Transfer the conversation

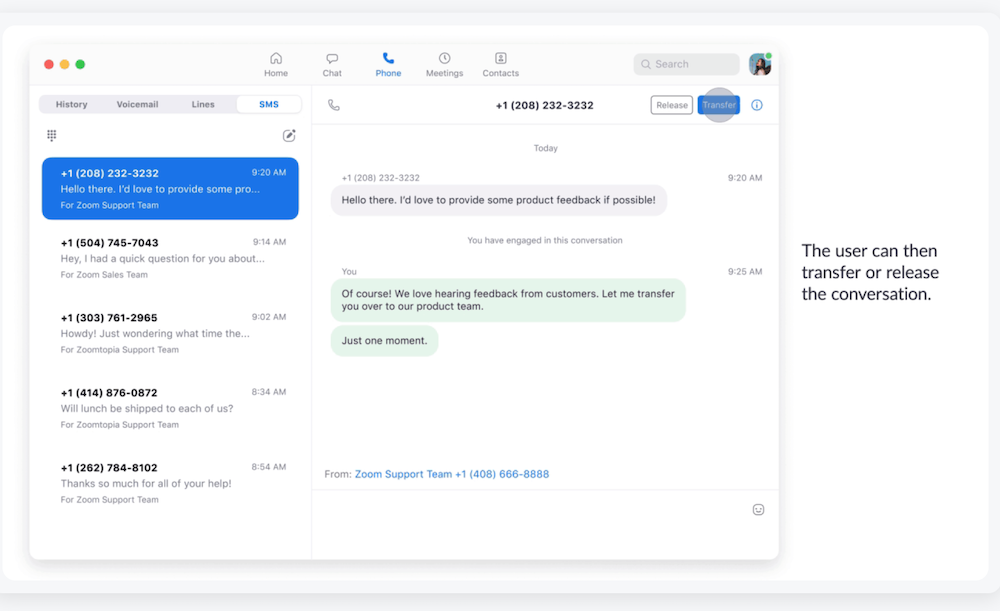coord(719,104)
